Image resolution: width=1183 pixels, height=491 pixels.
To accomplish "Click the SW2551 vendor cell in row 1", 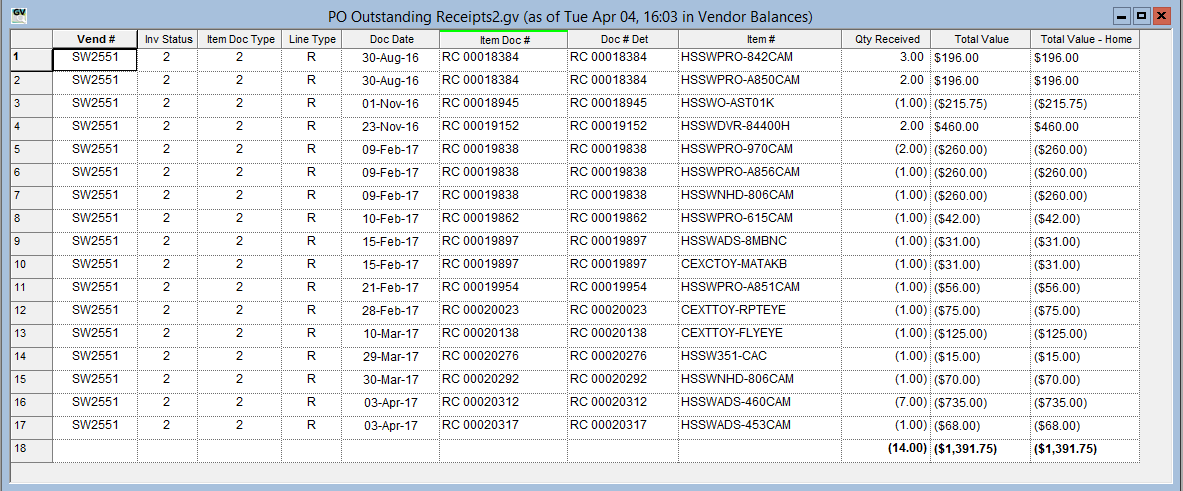I will (95, 58).
